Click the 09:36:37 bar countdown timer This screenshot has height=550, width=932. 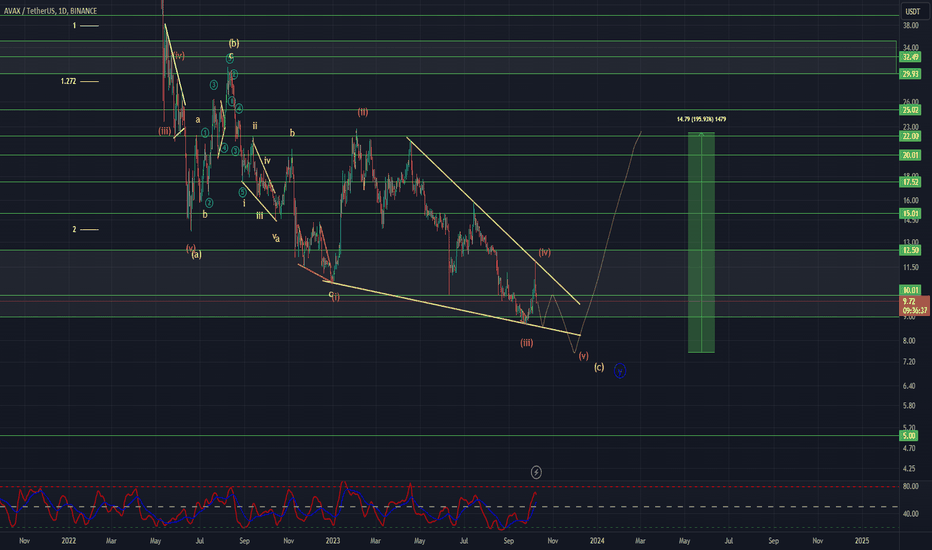(x=915, y=310)
